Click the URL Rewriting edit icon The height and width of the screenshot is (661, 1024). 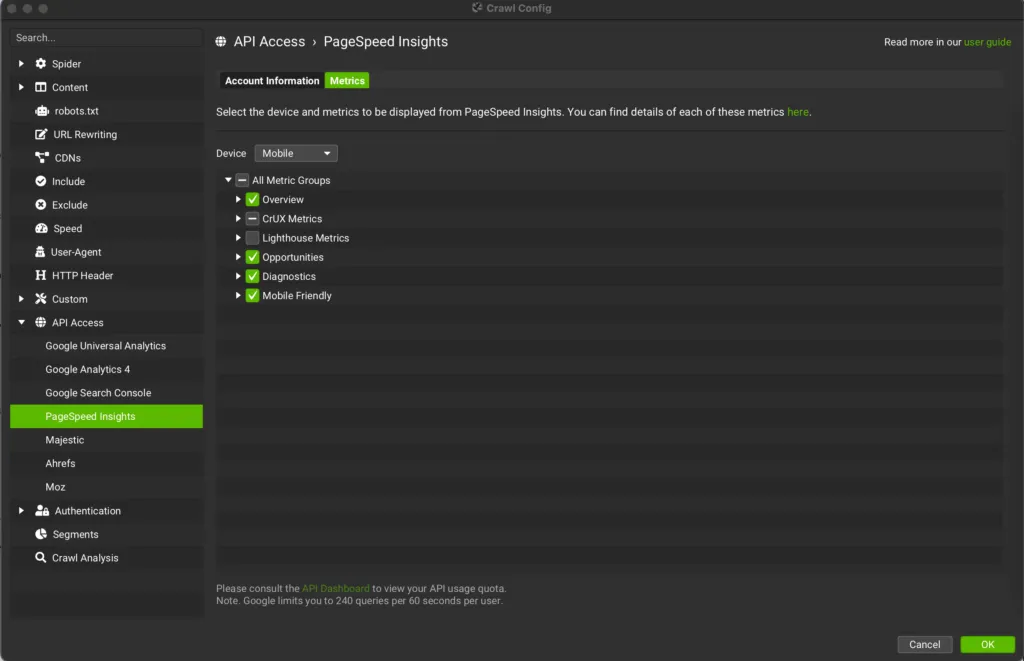[x=41, y=134]
